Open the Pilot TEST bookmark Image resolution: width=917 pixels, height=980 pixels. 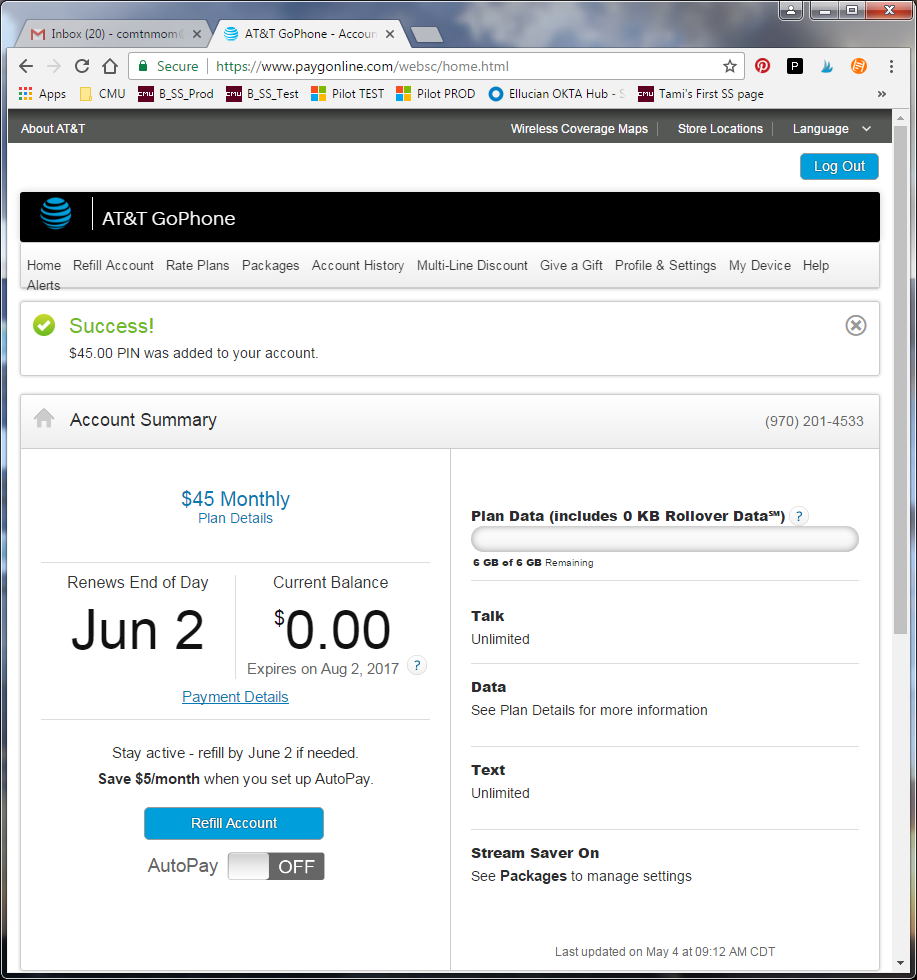tap(348, 94)
